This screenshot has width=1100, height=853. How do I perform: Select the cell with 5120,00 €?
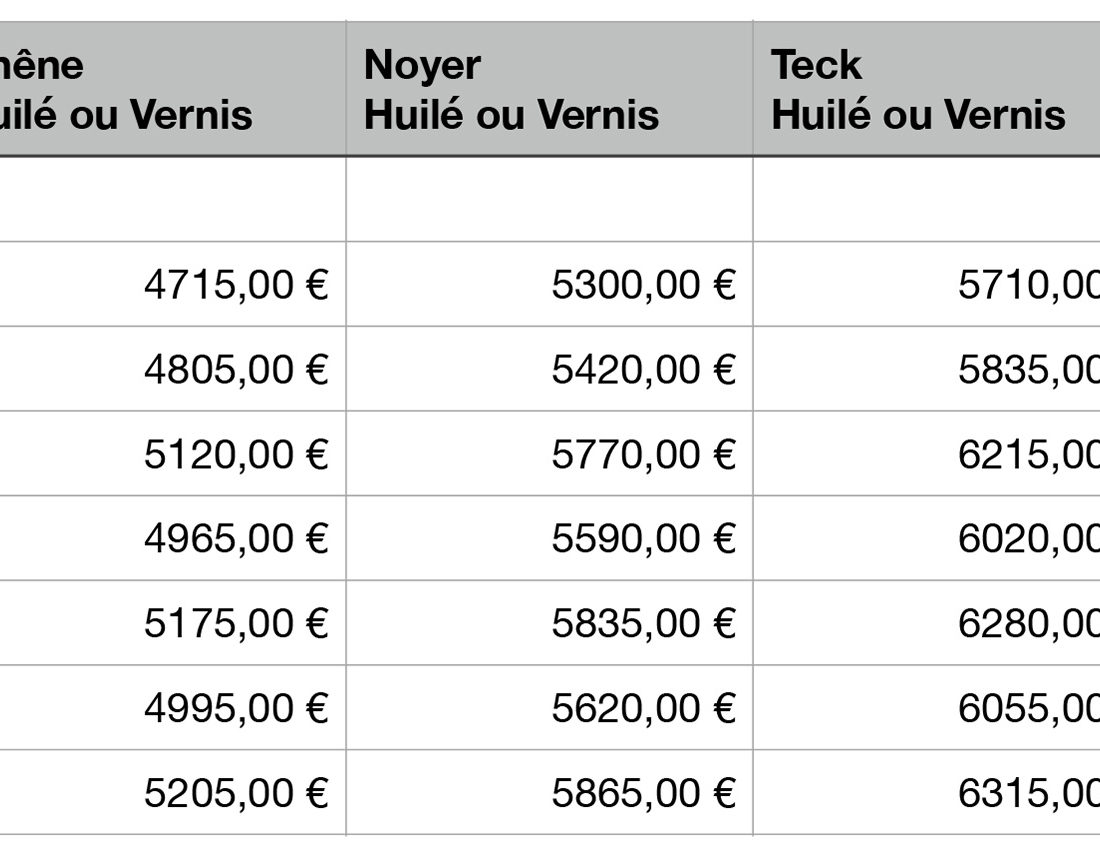(236, 455)
